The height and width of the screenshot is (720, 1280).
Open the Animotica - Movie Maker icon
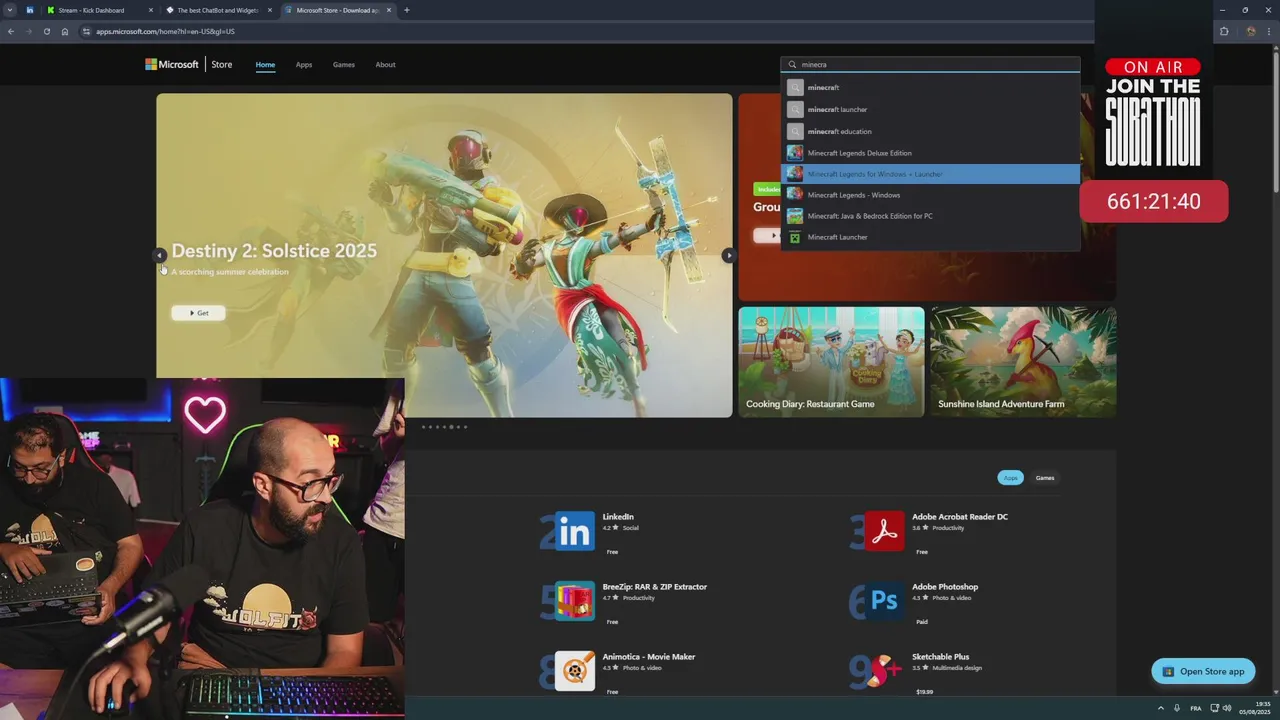575,671
